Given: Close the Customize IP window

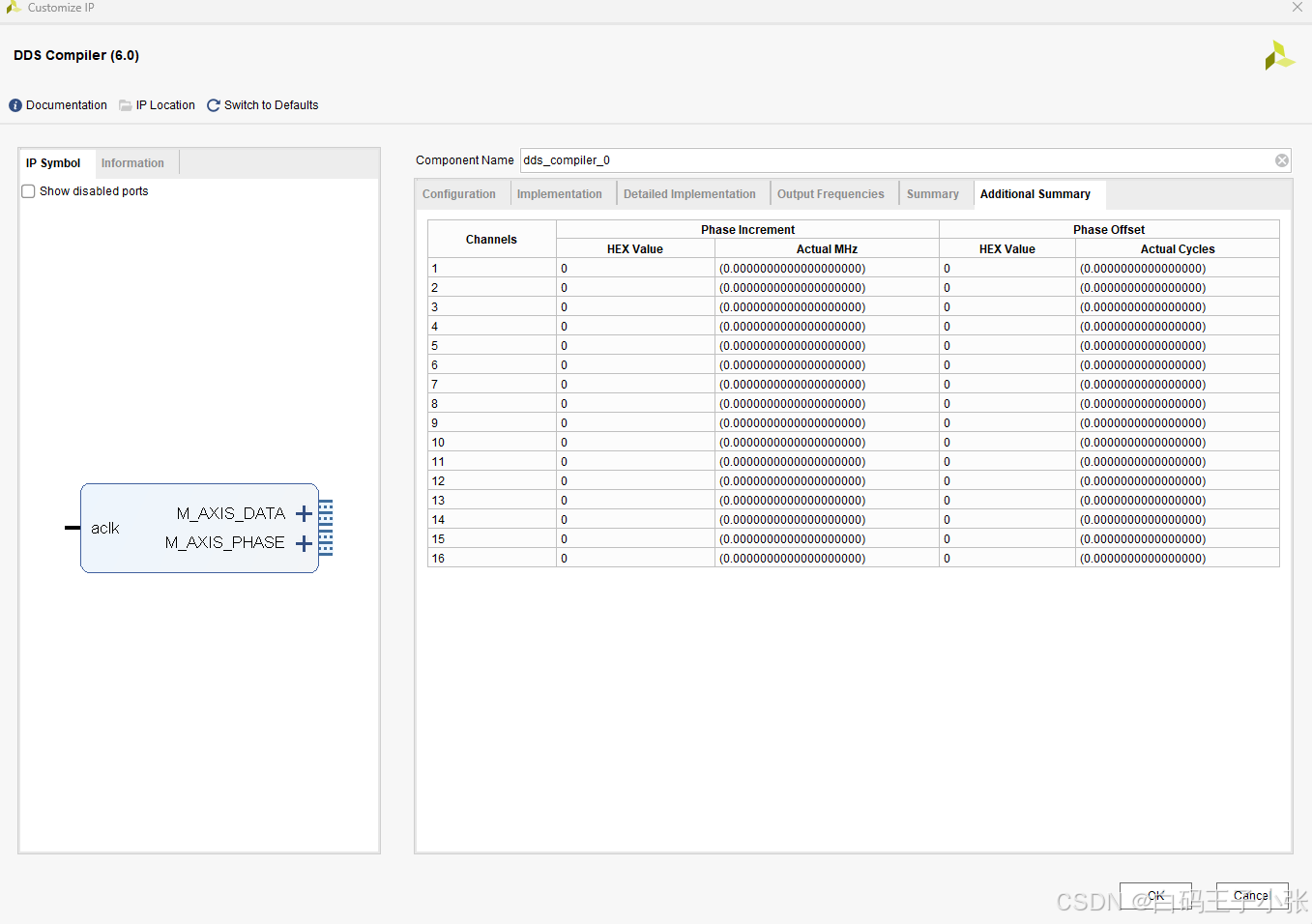Looking at the screenshot, I should [x=1297, y=7].
